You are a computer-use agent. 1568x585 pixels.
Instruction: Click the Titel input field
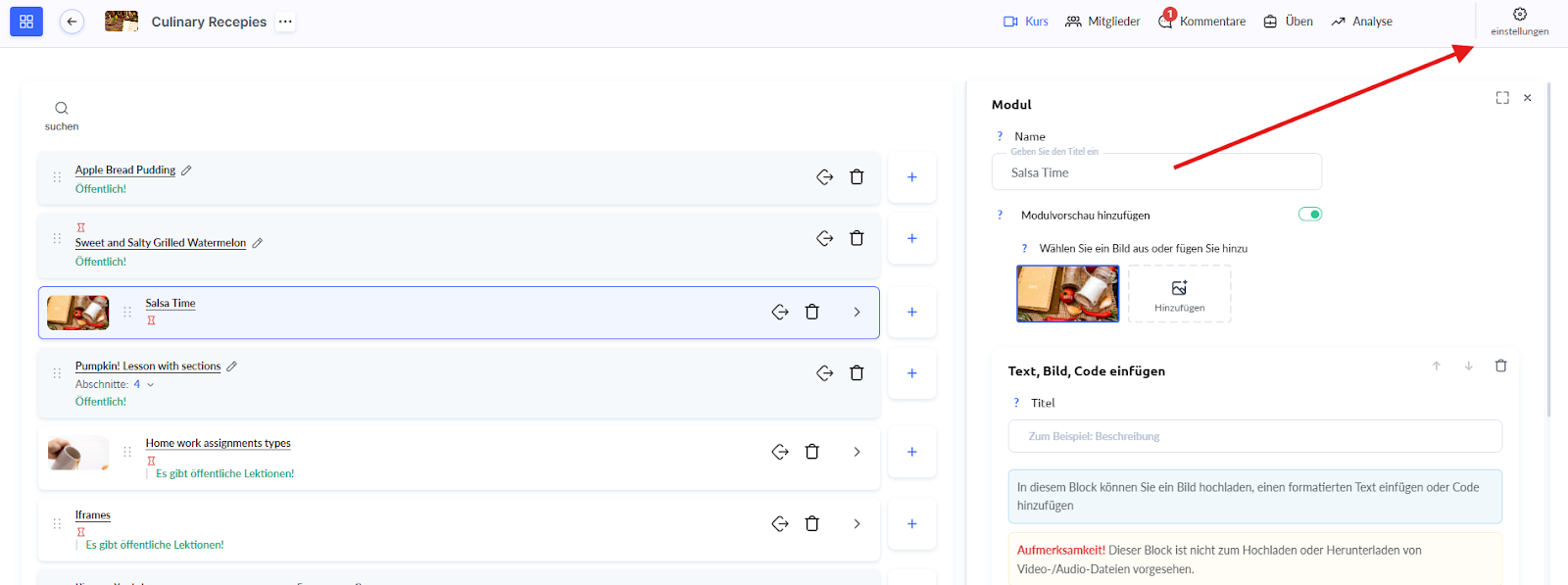point(1254,437)
